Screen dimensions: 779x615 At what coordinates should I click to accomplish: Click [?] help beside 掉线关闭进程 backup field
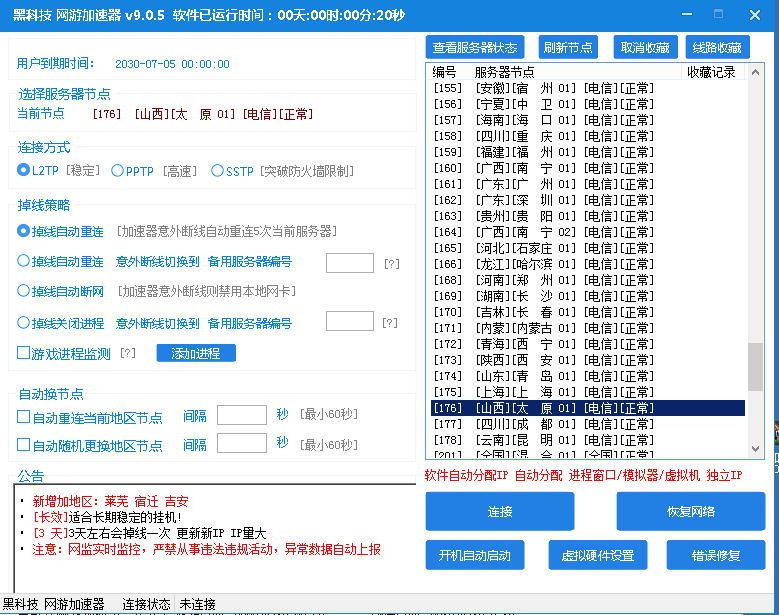[x=390, y=323]
